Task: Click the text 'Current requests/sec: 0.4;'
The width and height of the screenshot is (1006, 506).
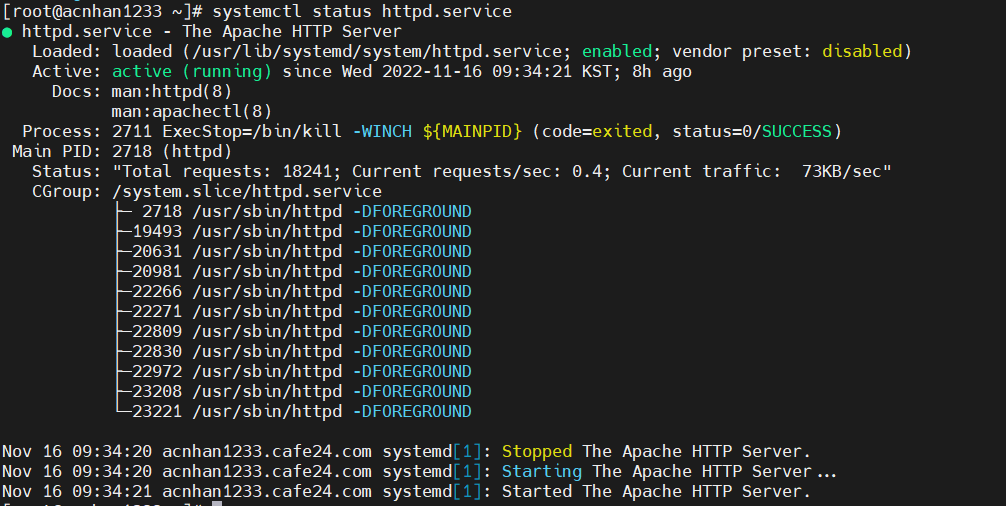Action: pos(482,172)
